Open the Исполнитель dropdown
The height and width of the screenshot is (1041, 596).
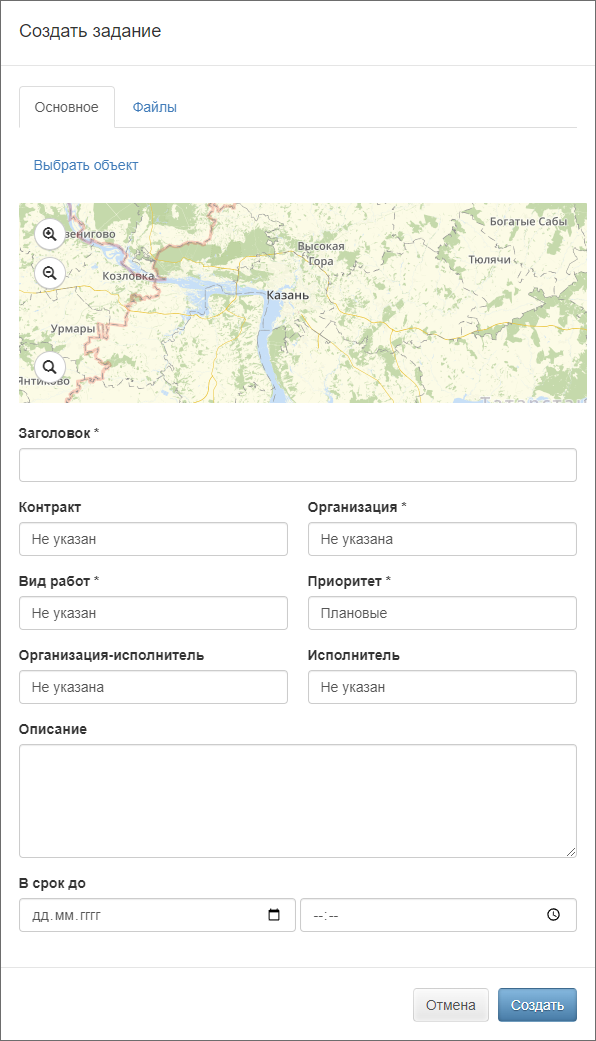tap(442, 687)
